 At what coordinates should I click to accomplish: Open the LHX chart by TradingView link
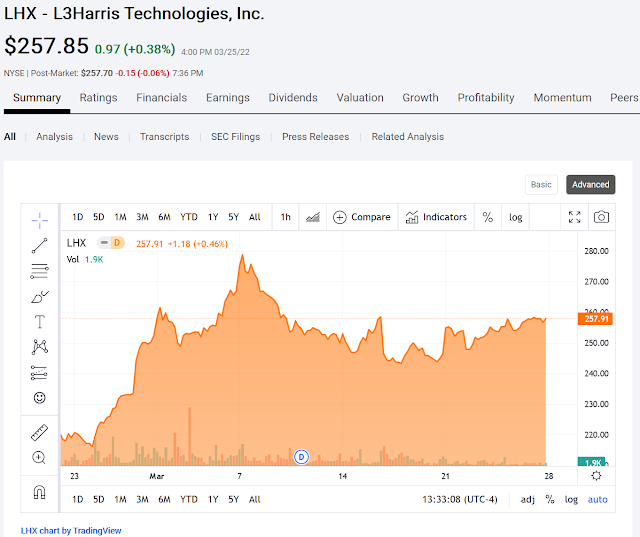71,530
